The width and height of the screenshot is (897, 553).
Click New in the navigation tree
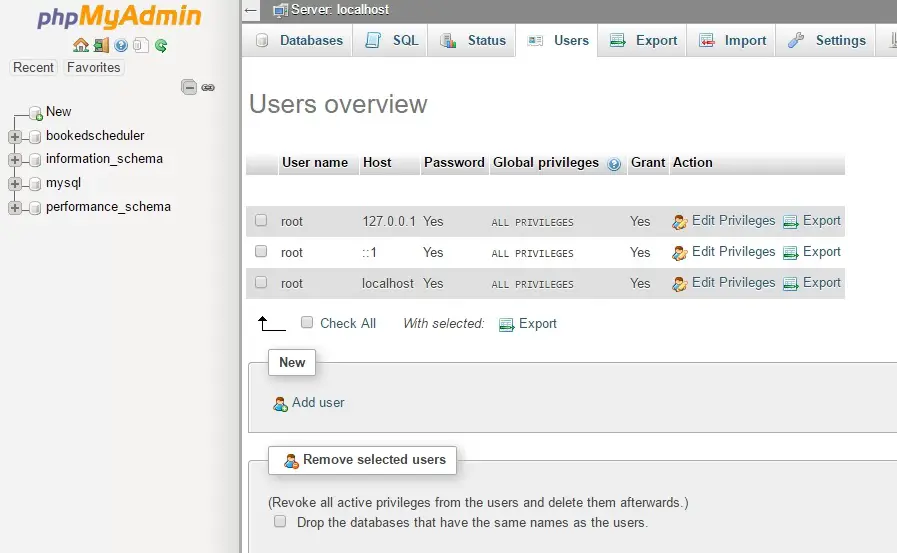click(58, 112)
